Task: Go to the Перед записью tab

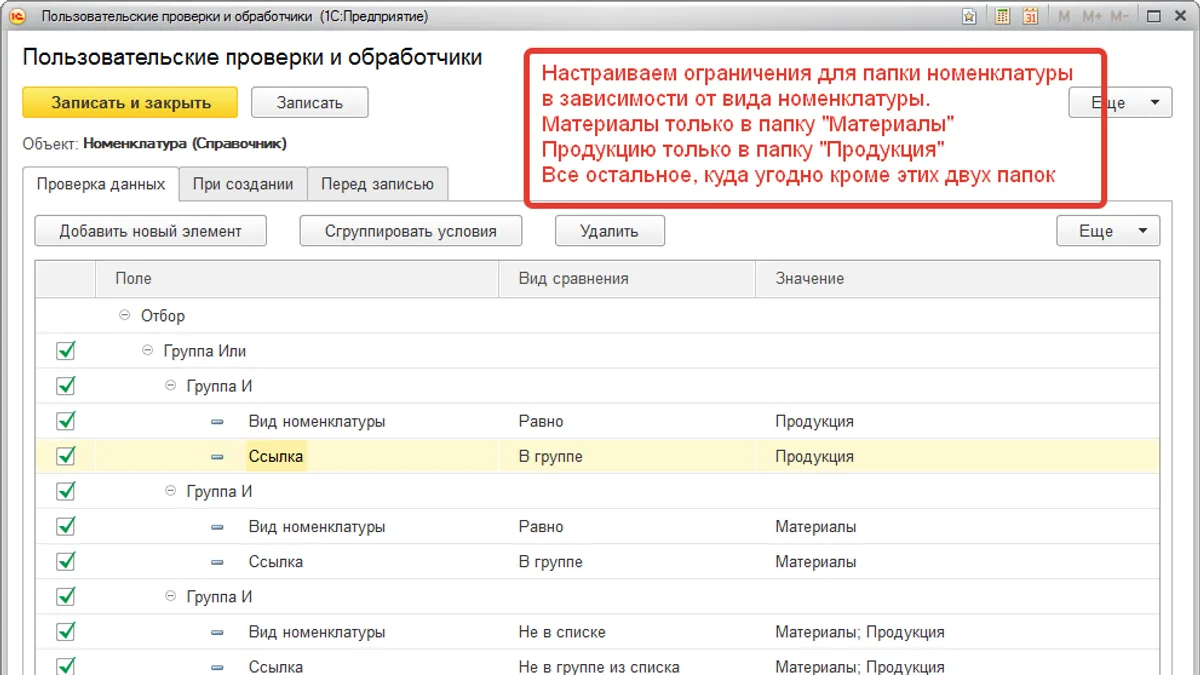Action: pos(377,184)
